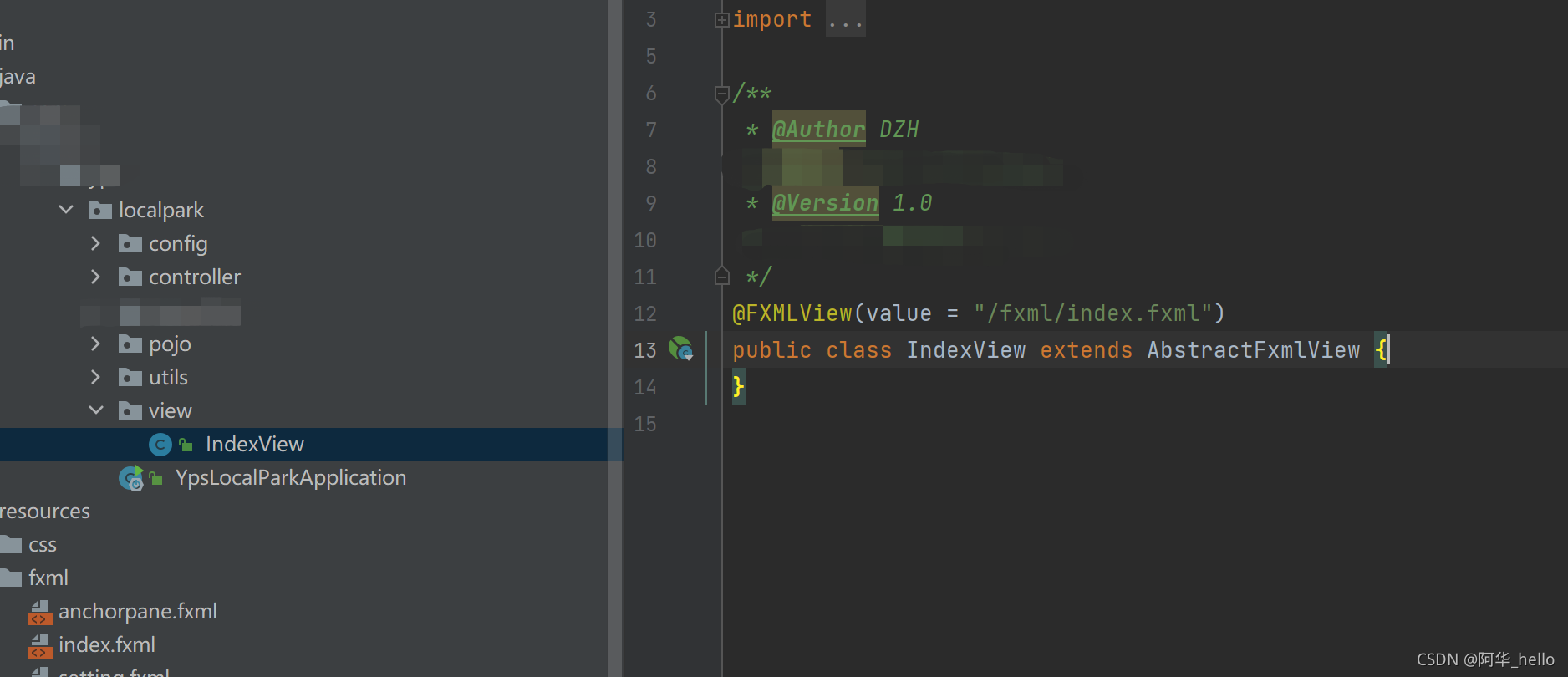The height and width of the screenshot is (677, 1568).
Task: Click the anchorpane.fxml file icon
Action: [x=40, y=613]
